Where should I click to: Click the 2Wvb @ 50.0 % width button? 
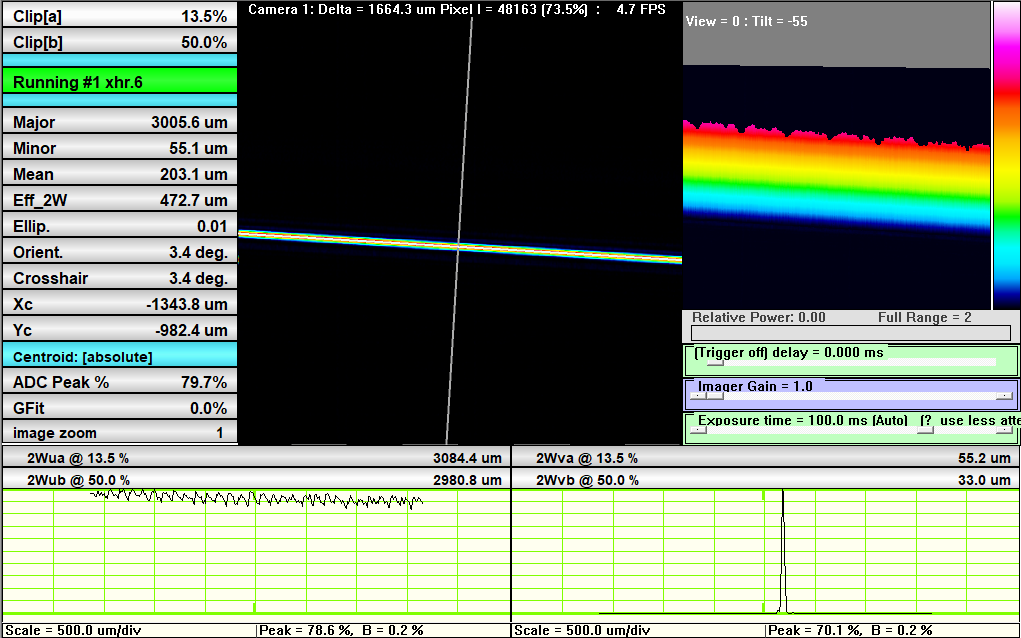click(x=765, y=480)
